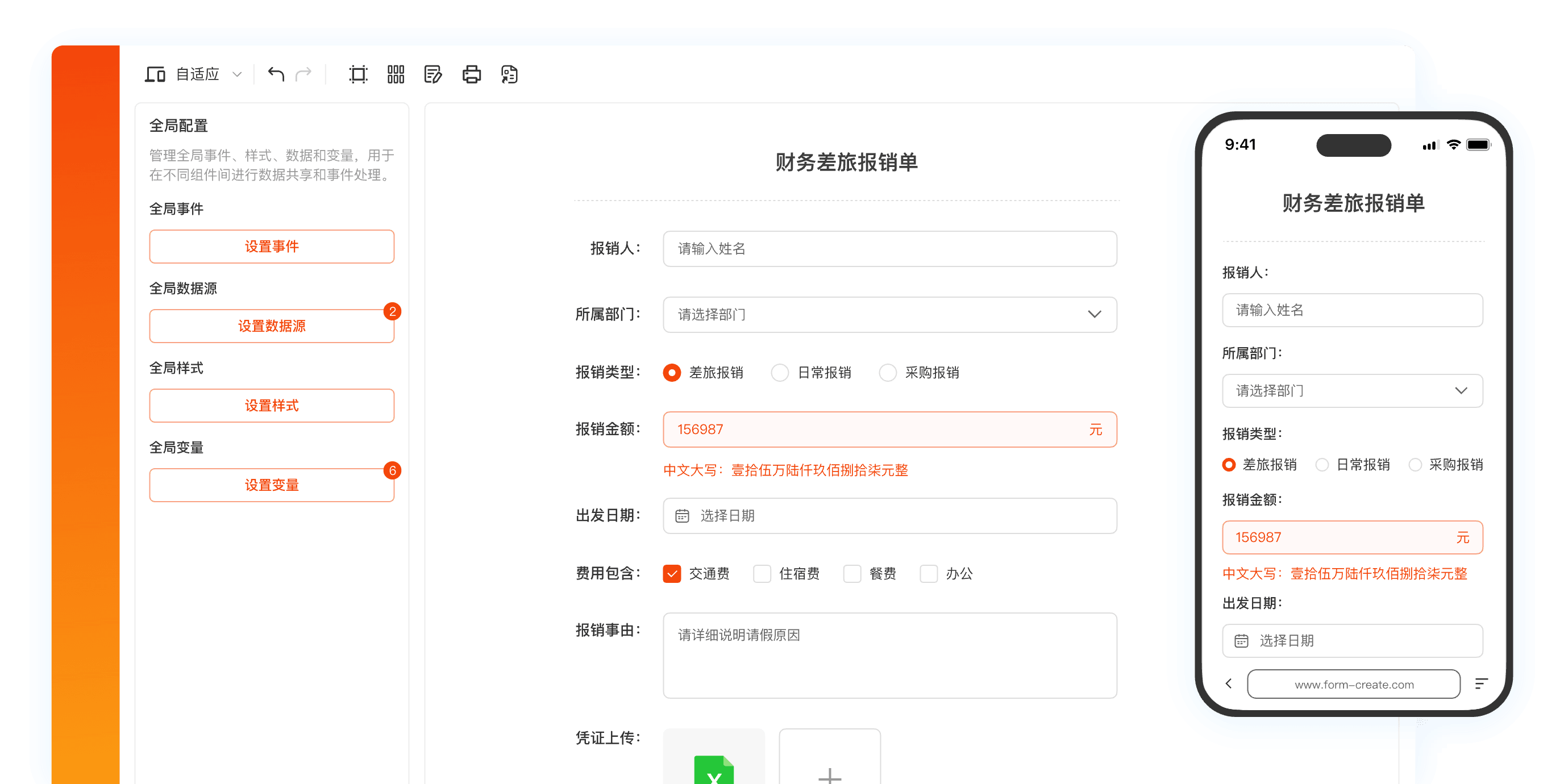Select 采购报销 radio in phone preview
1564x784 pixels.
1415,465
